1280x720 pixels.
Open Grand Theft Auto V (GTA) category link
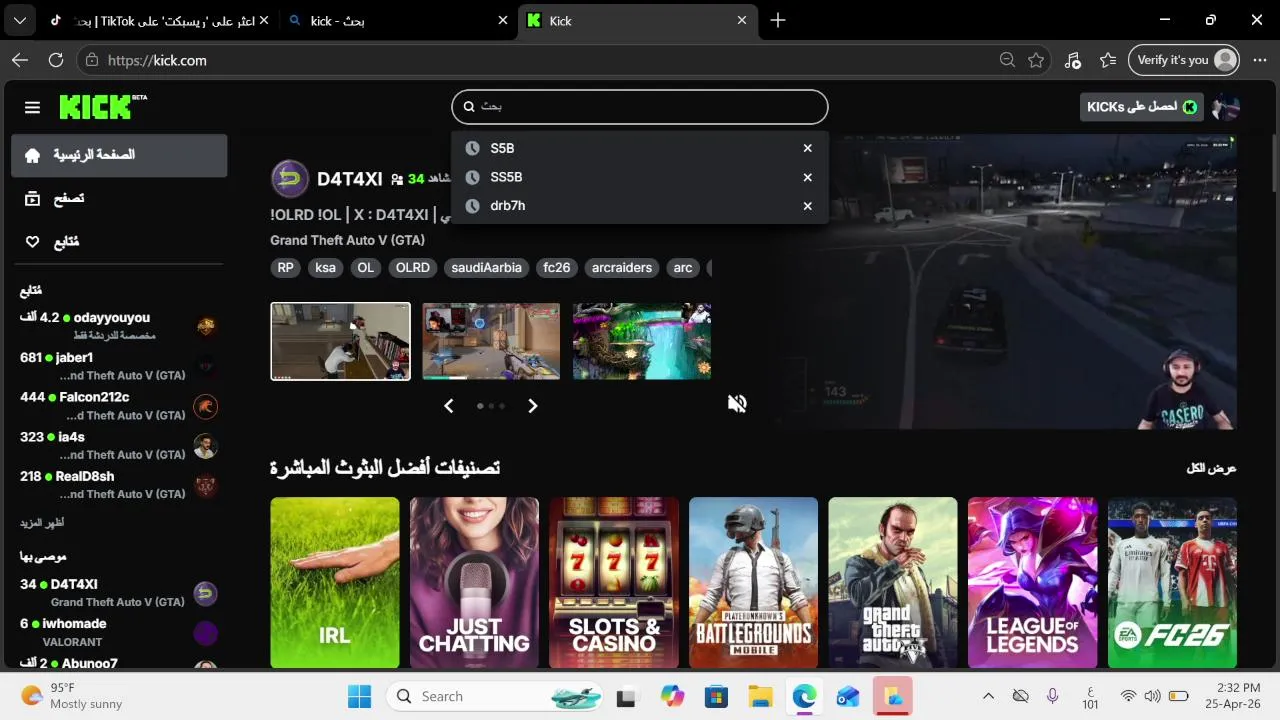[x=347, y=240]
